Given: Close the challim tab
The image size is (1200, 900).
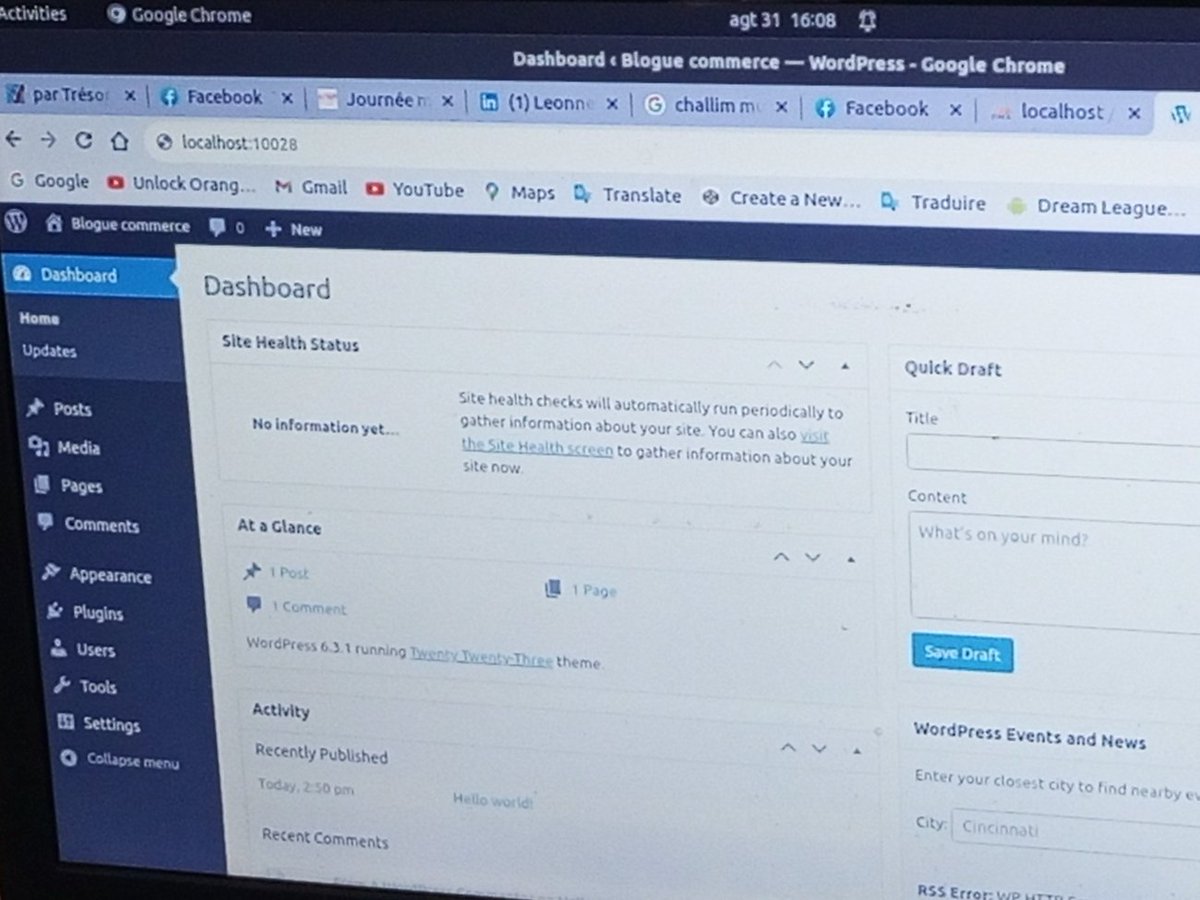Looking at the screenshot, I should 781,106.
